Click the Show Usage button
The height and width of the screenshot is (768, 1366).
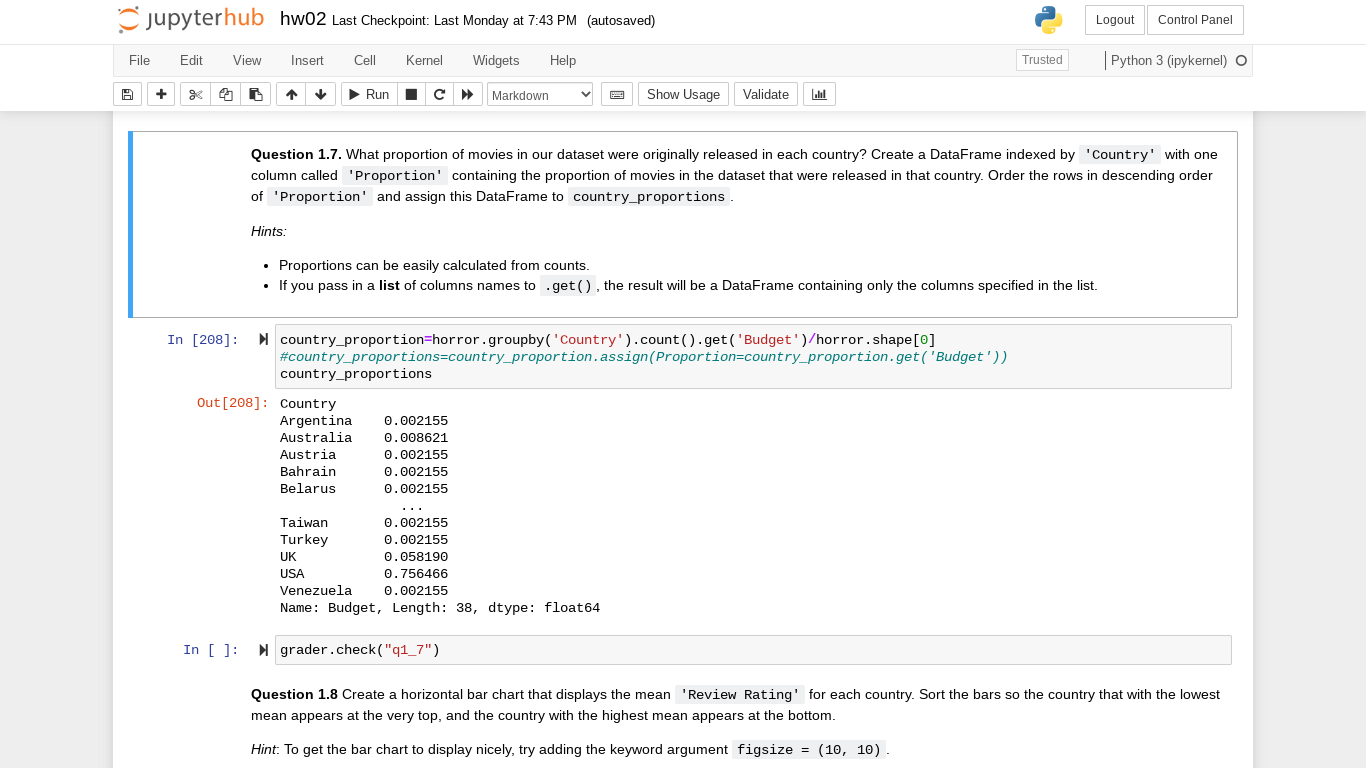tap(683, 94)
